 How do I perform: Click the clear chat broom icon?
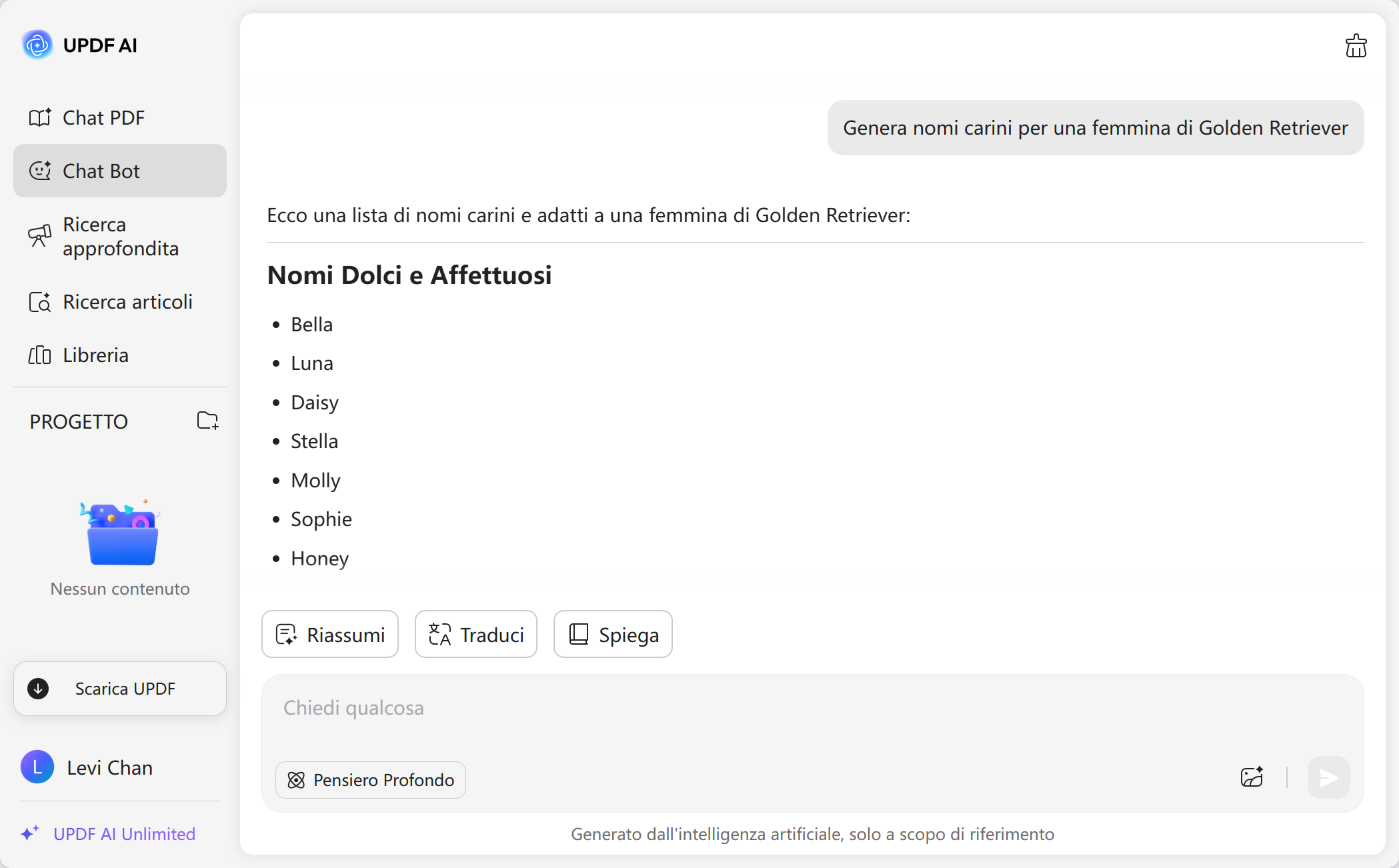pyautogui.click(x=1355, y=46)
